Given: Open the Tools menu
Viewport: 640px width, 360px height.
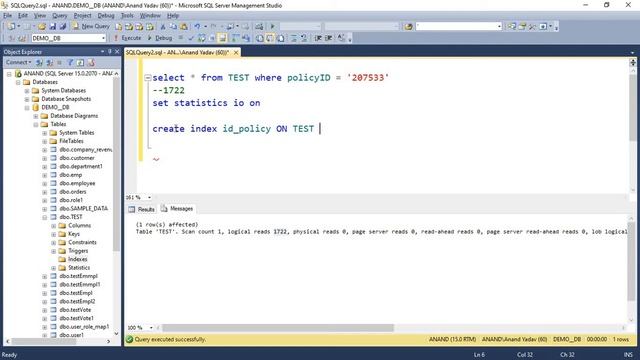Looking at the screenshot, I should pyautogui.click(x=127, y=16).
